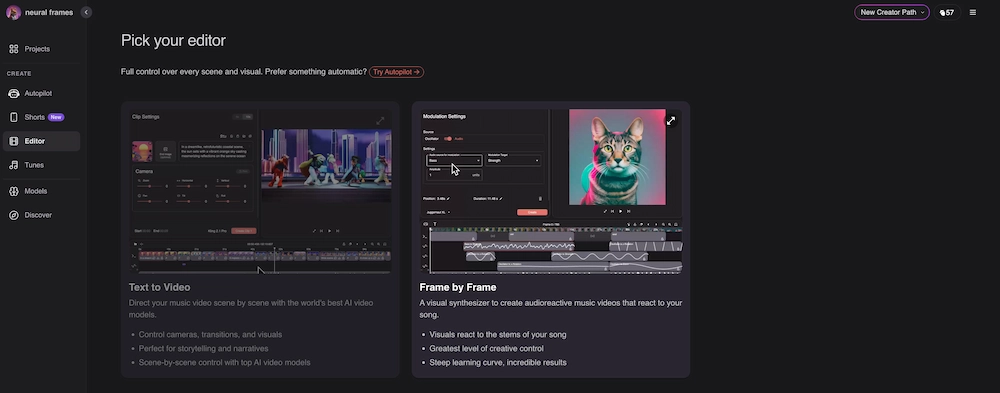Screen dimensions: 1000x393
Task: Select the Editor sidebar item
Action: pyautogui.click(x=41, y=141)
